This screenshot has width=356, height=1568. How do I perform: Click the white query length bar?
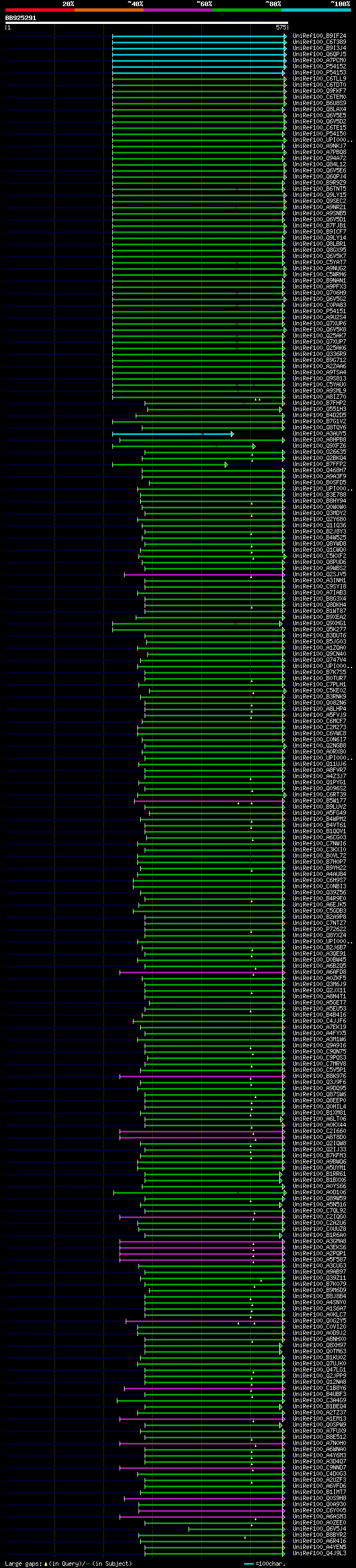tap(147, 23)
